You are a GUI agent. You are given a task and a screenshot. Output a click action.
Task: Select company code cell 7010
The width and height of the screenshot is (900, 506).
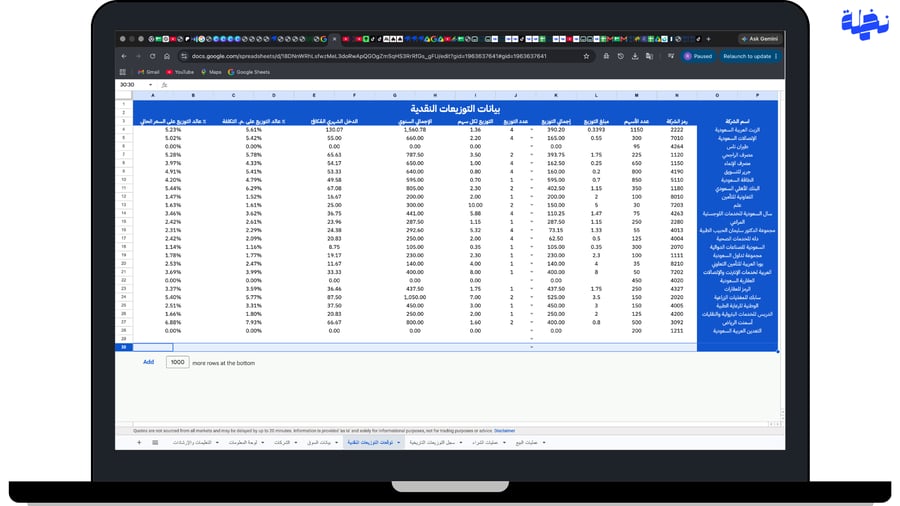tap(677, 138)
